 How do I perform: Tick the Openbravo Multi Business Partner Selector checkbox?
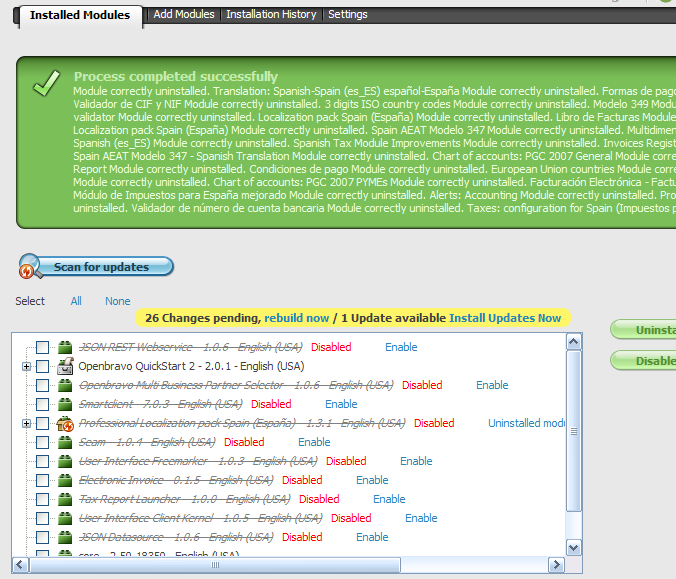coord(42,385)
